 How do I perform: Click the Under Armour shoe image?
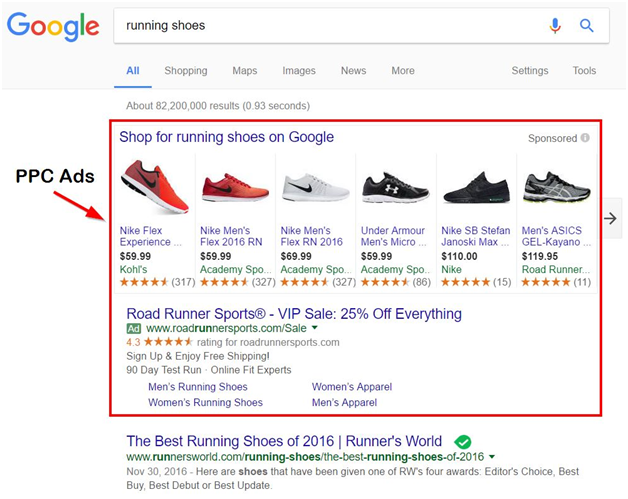coord(396,187)
